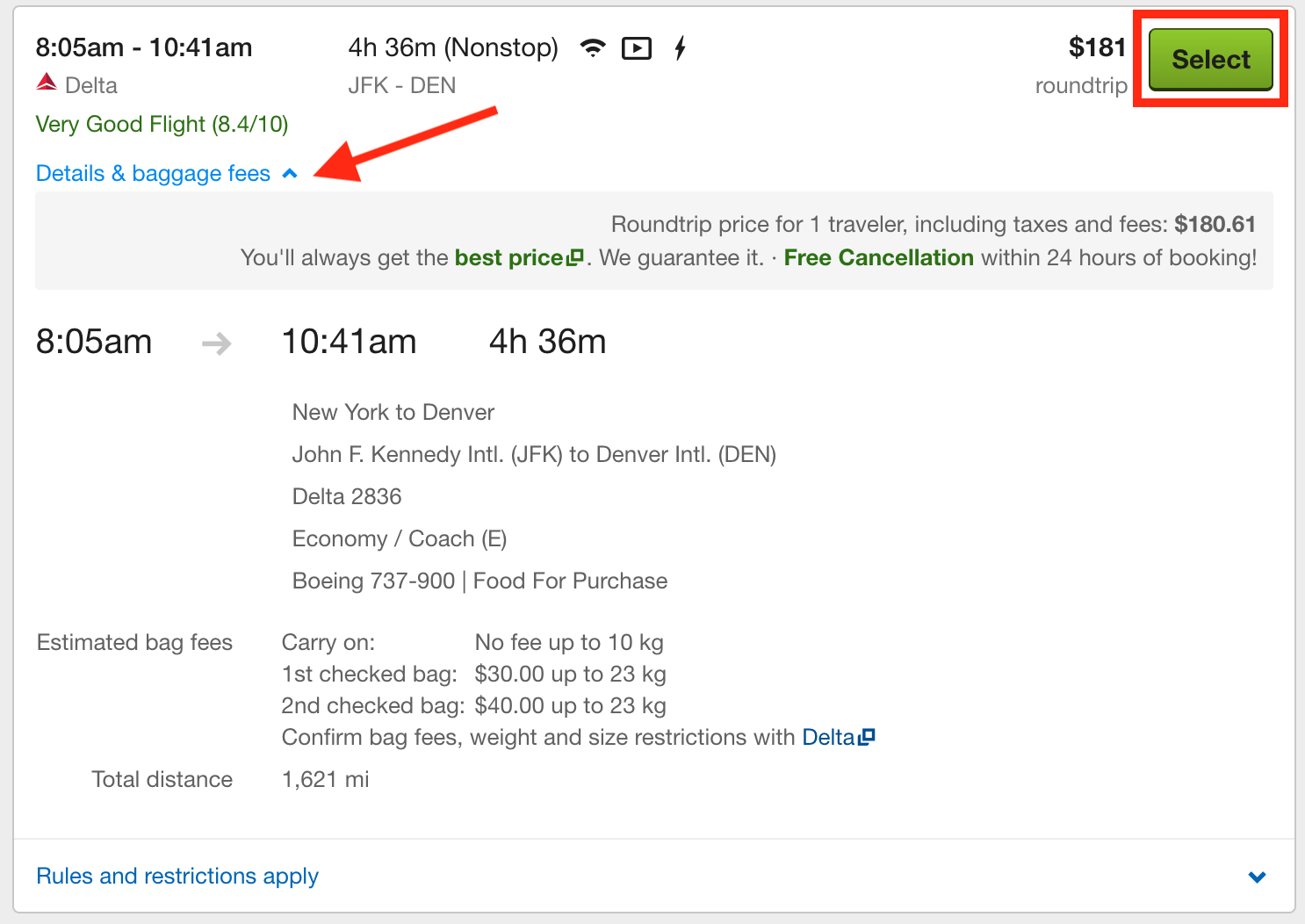1305x924 pixels.
Task: Click the 4h 36m (Nonstop) duration text
Action: pyautogui.click(x=453, y=48)
